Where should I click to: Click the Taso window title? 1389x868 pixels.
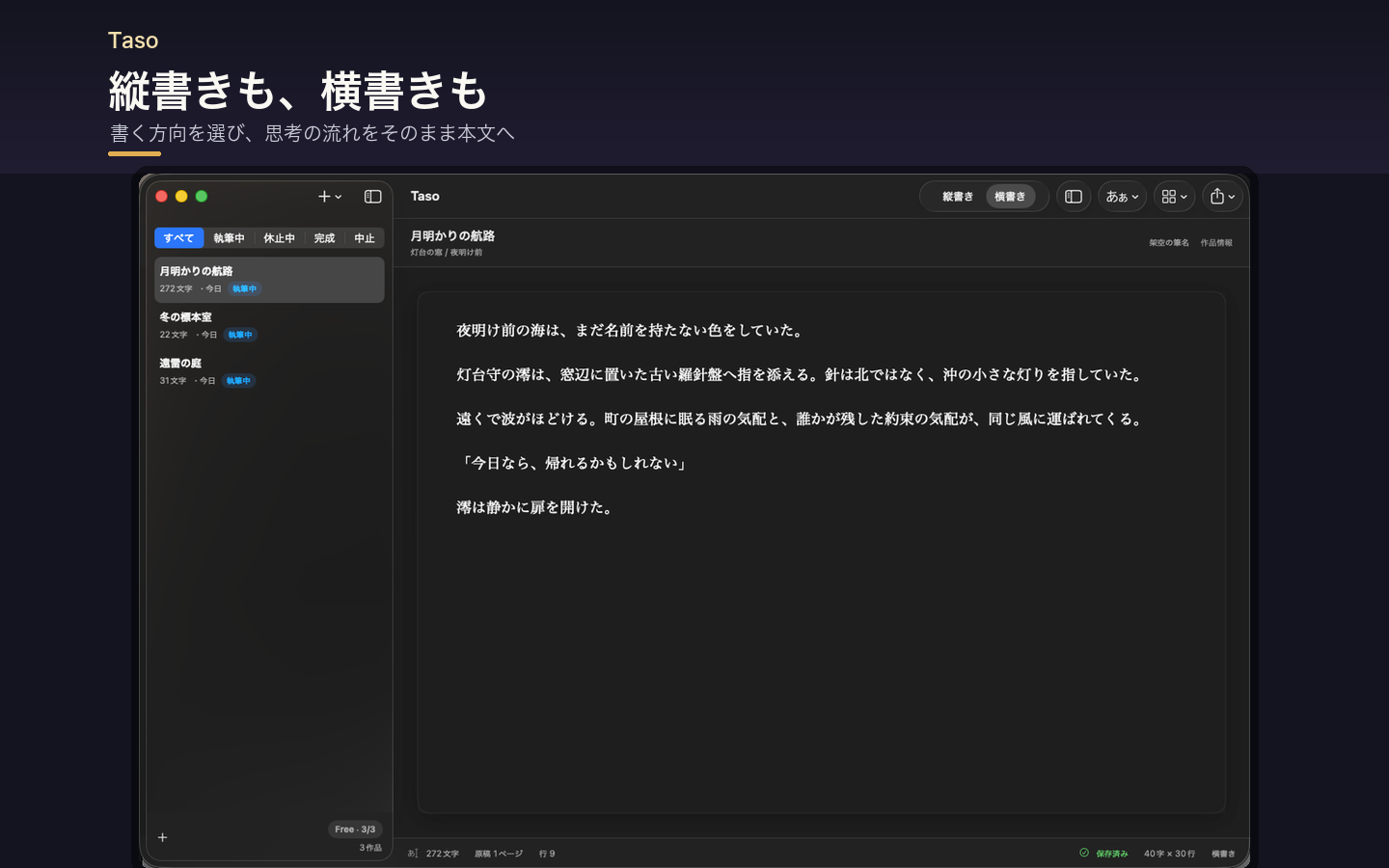(x=425, y=196)
